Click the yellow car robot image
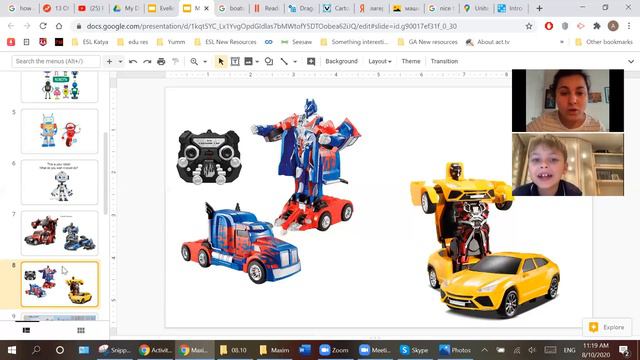Screen dimensions: 640x360 486,239
